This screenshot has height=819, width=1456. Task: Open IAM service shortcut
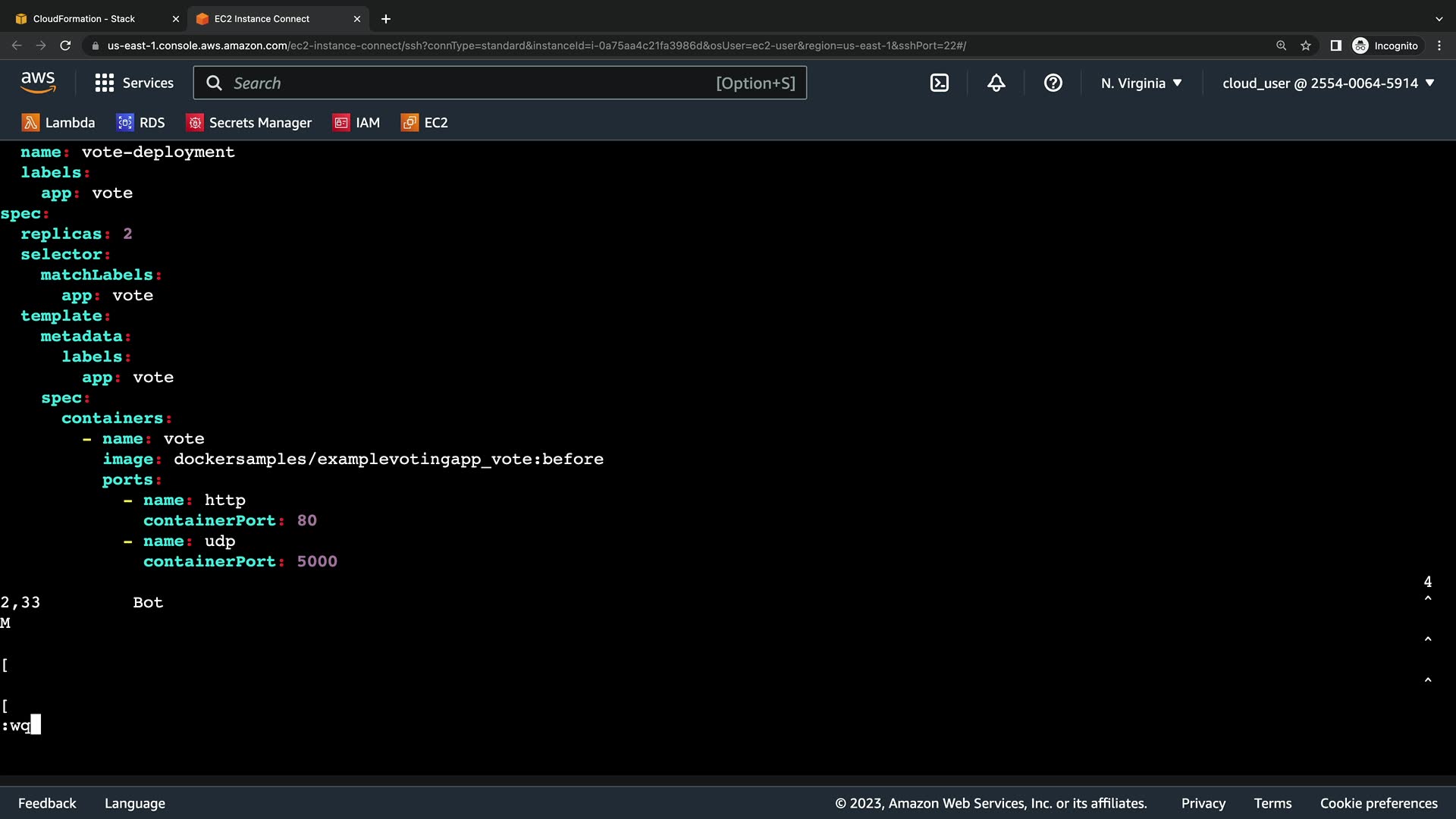click(x=356, y=123)
